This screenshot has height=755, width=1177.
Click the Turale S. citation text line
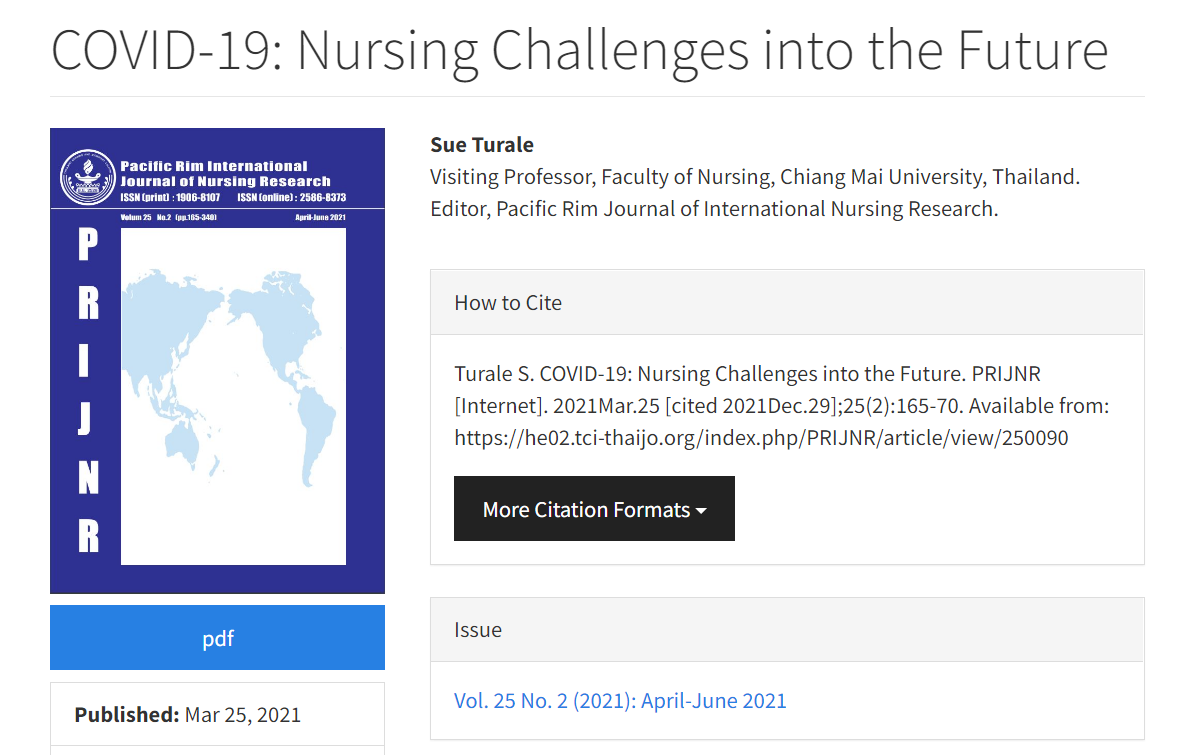[x=748, y=374]
